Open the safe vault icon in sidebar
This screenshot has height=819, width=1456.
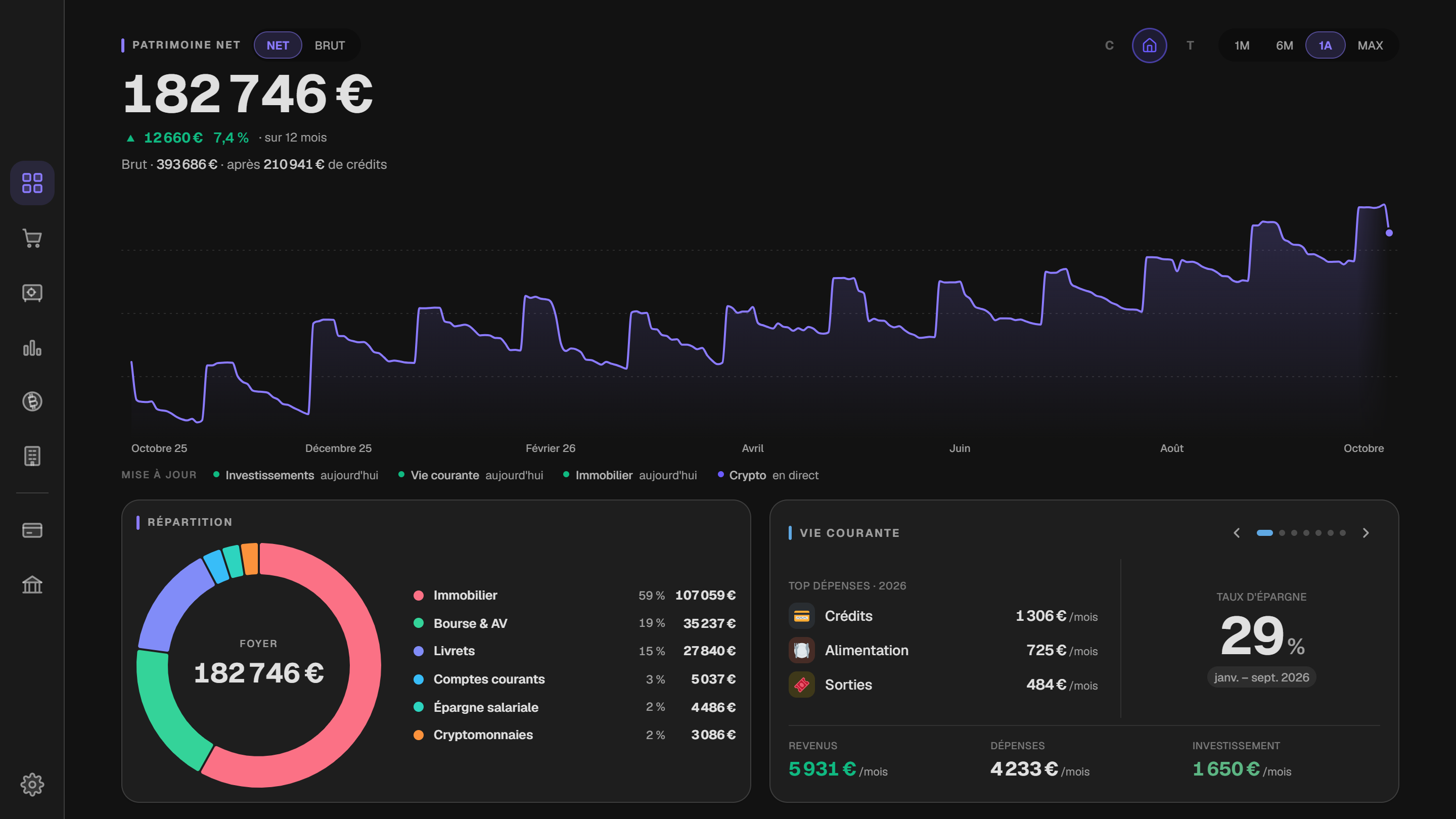32,293
